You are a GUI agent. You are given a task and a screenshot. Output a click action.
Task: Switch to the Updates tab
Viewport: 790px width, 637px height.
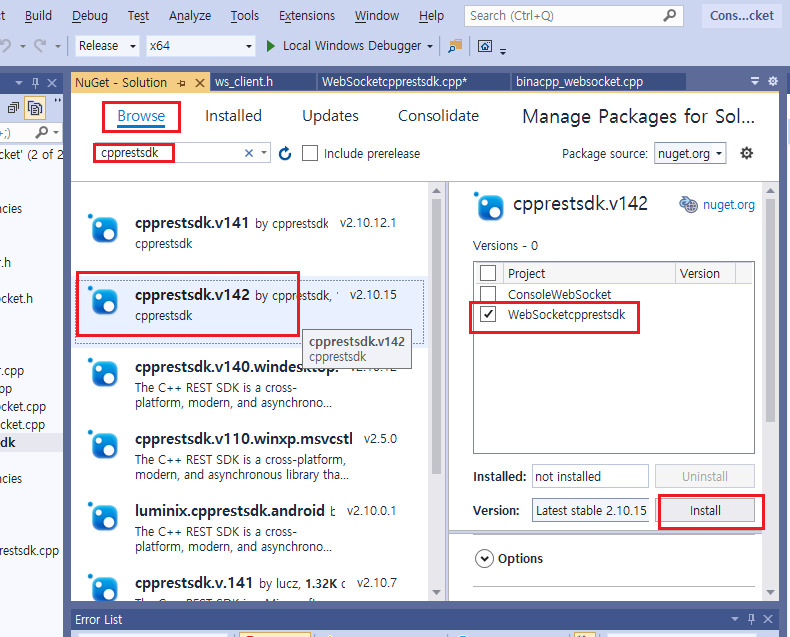pos(330,116)
